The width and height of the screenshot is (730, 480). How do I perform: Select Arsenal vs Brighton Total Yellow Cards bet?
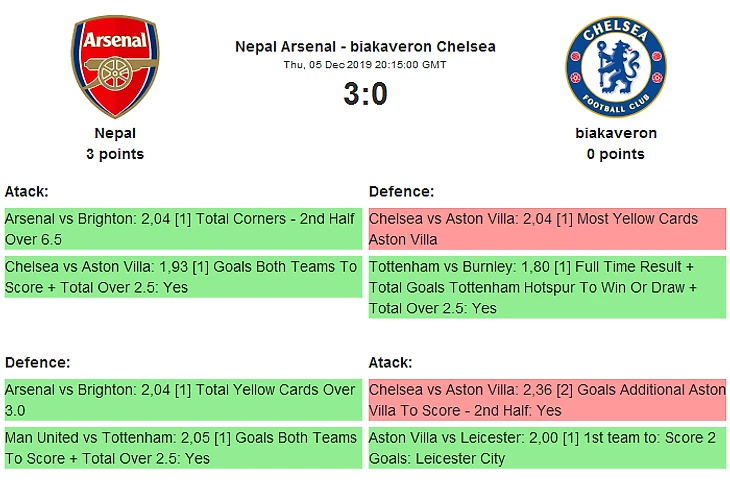point(182,400)
